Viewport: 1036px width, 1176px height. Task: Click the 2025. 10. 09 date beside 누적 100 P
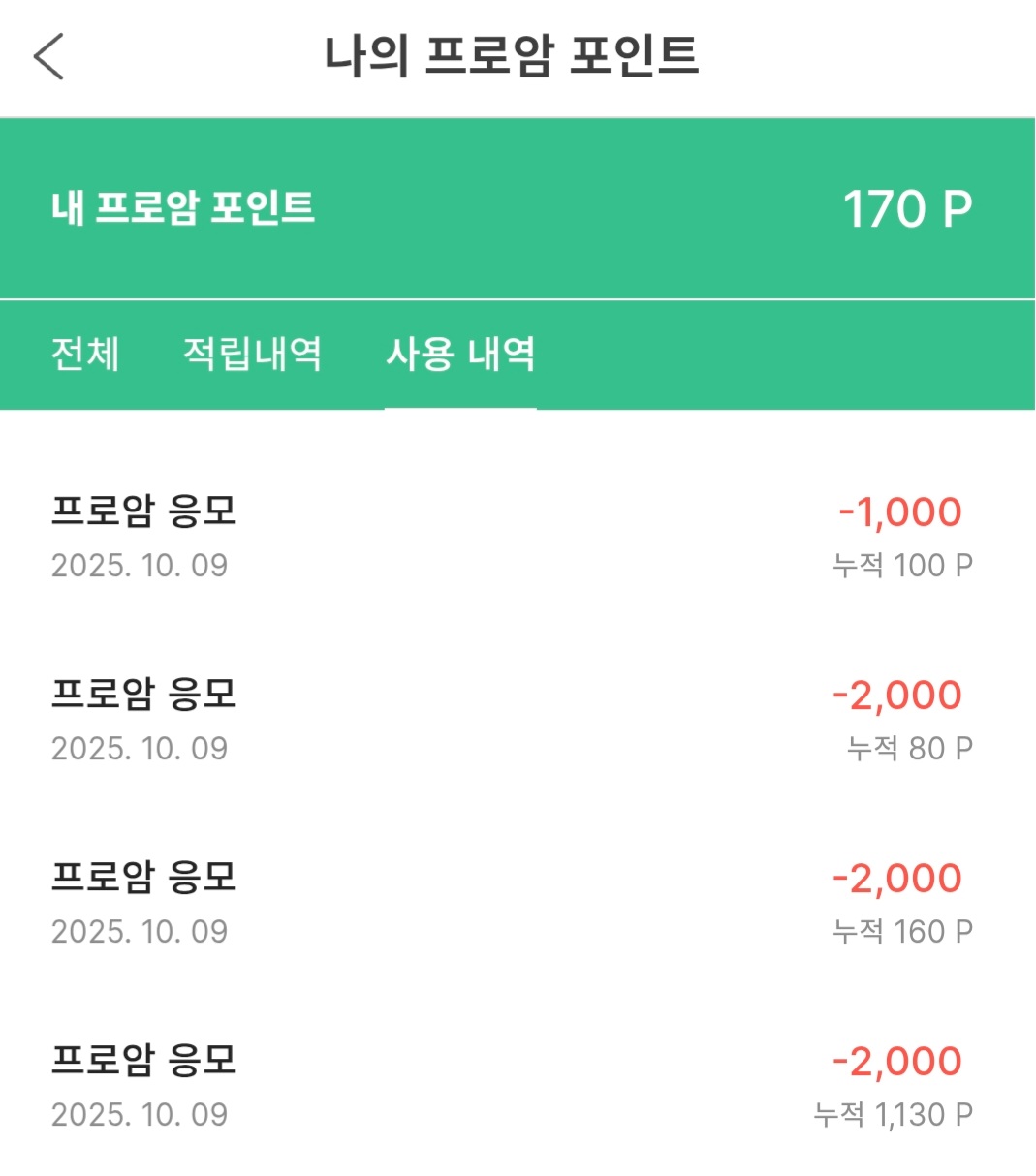click(140, 566)
